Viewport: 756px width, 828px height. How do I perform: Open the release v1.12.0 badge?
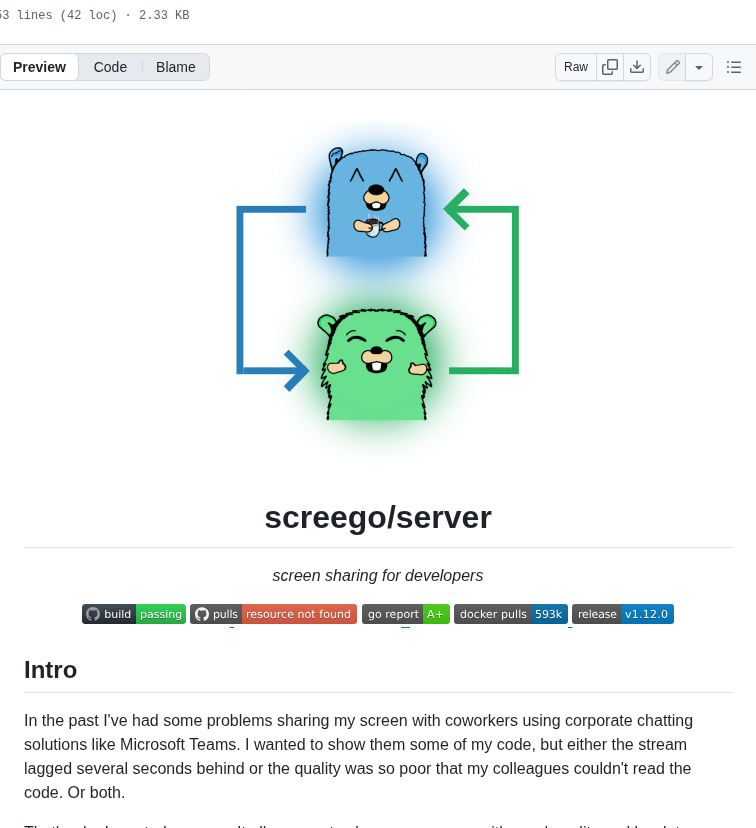click(x=623, y=614)
